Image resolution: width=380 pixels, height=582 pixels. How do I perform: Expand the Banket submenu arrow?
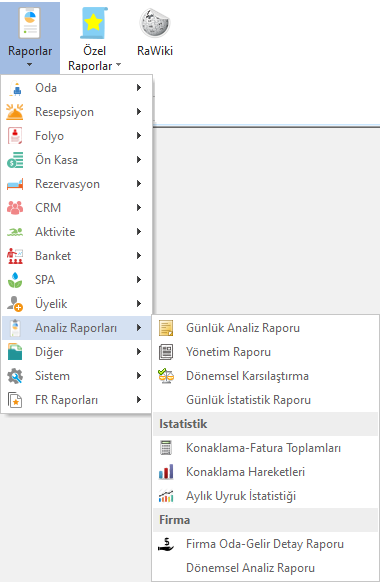click(x=139, y=255)
